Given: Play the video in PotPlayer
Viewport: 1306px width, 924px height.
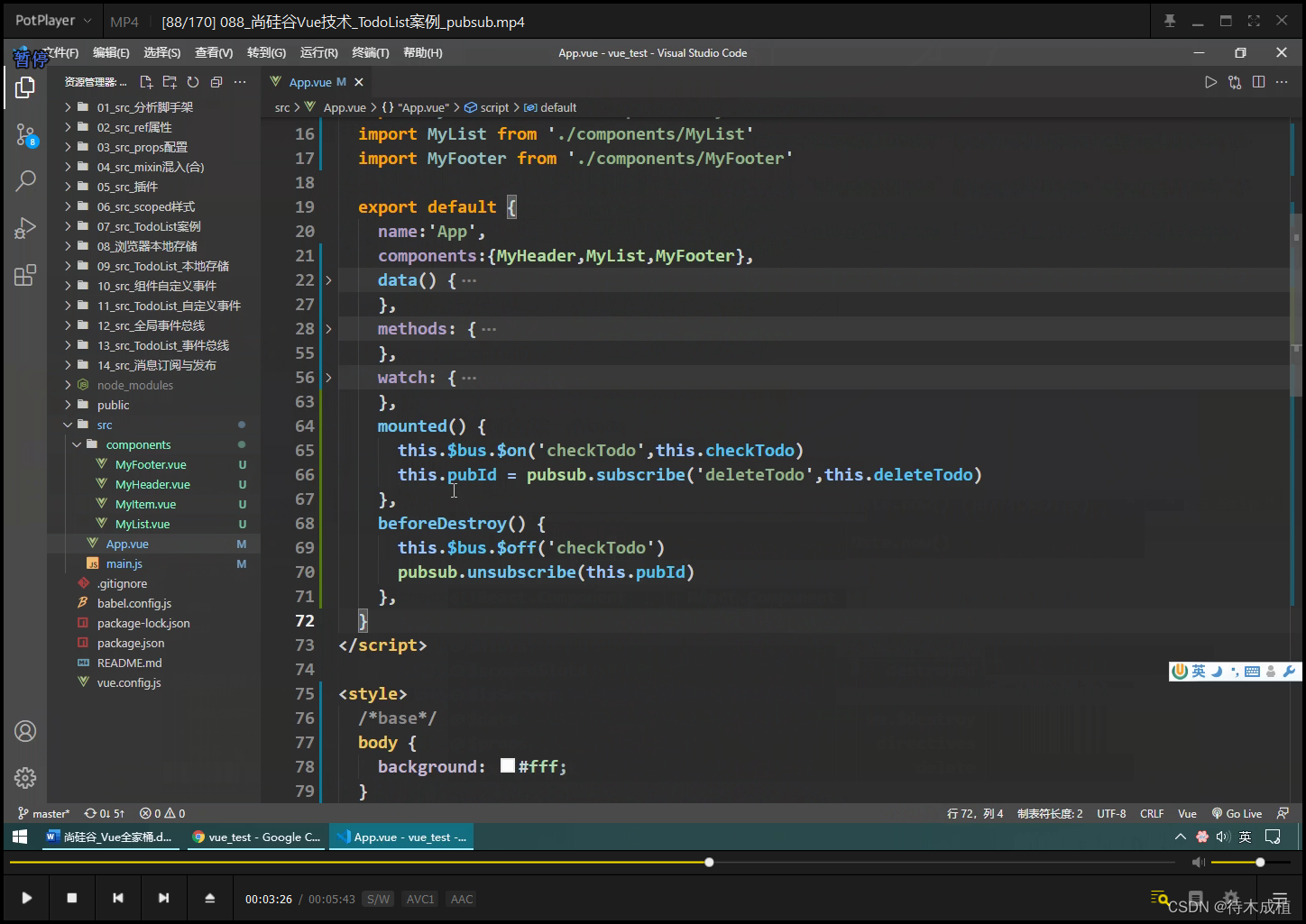Looking at the screenshot, I should tap(27, 898).
